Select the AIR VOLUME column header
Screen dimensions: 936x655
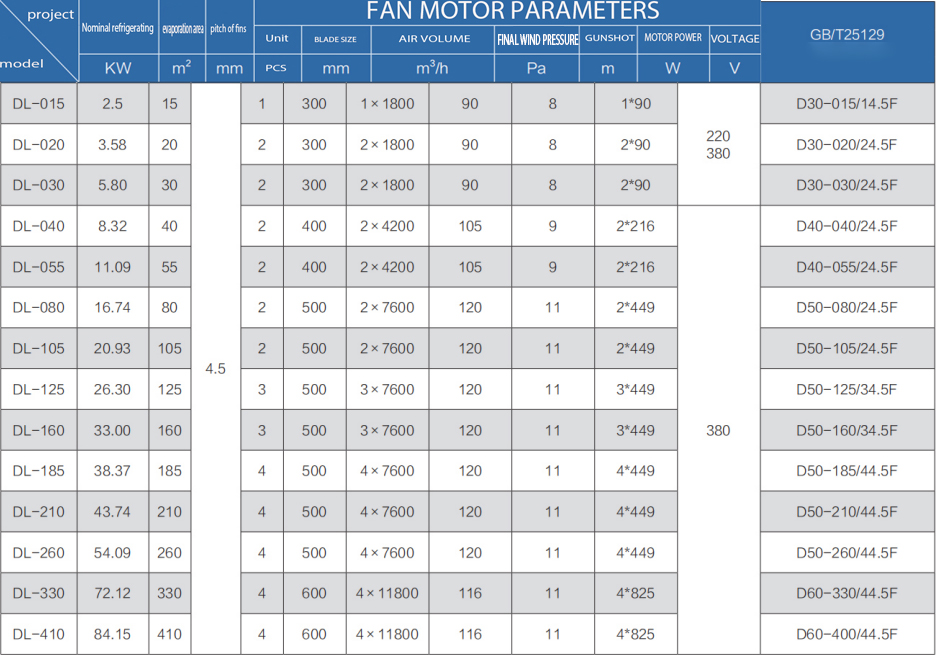[434, 39]
